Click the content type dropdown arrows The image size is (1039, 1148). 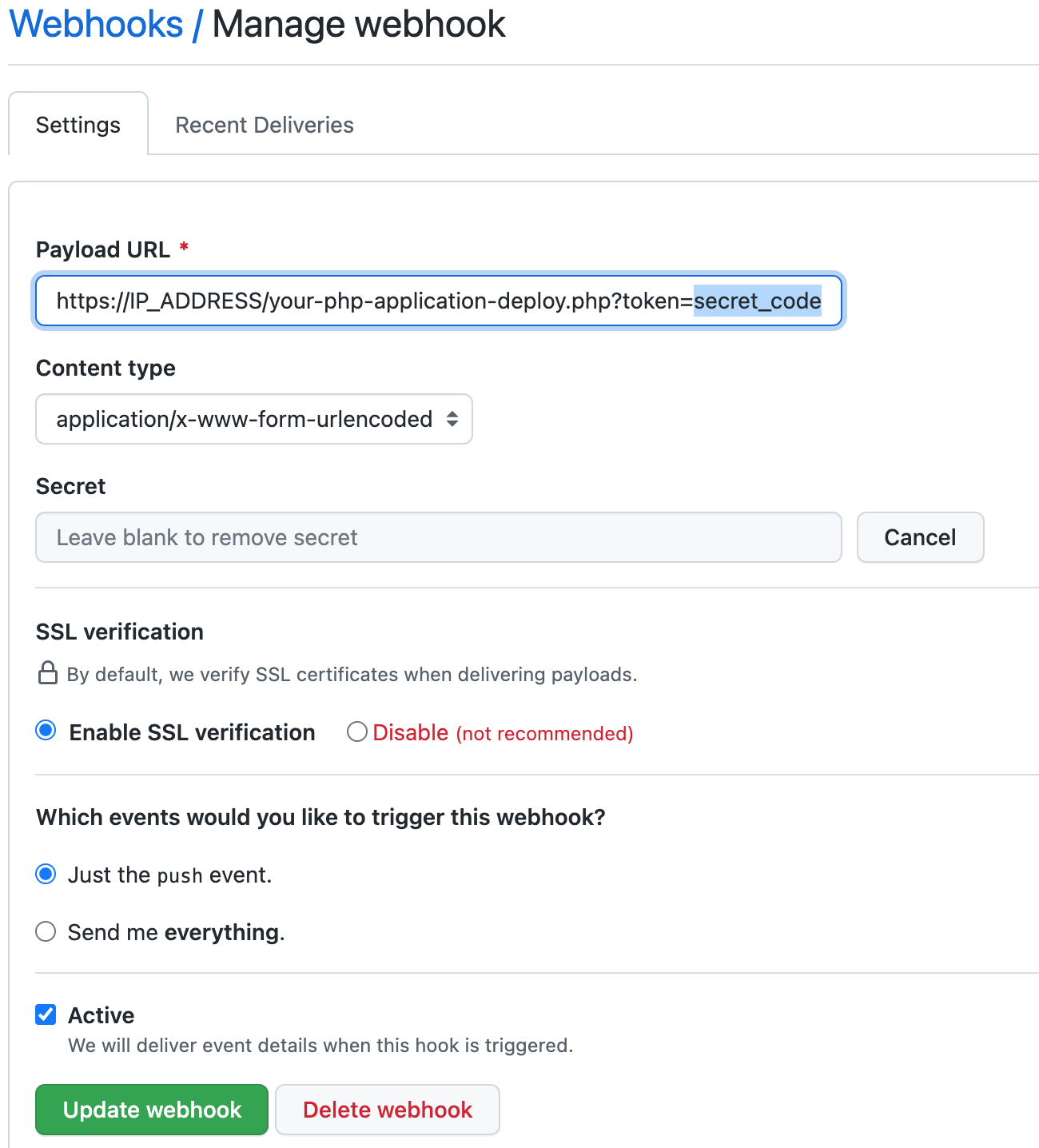pos(452,419)
